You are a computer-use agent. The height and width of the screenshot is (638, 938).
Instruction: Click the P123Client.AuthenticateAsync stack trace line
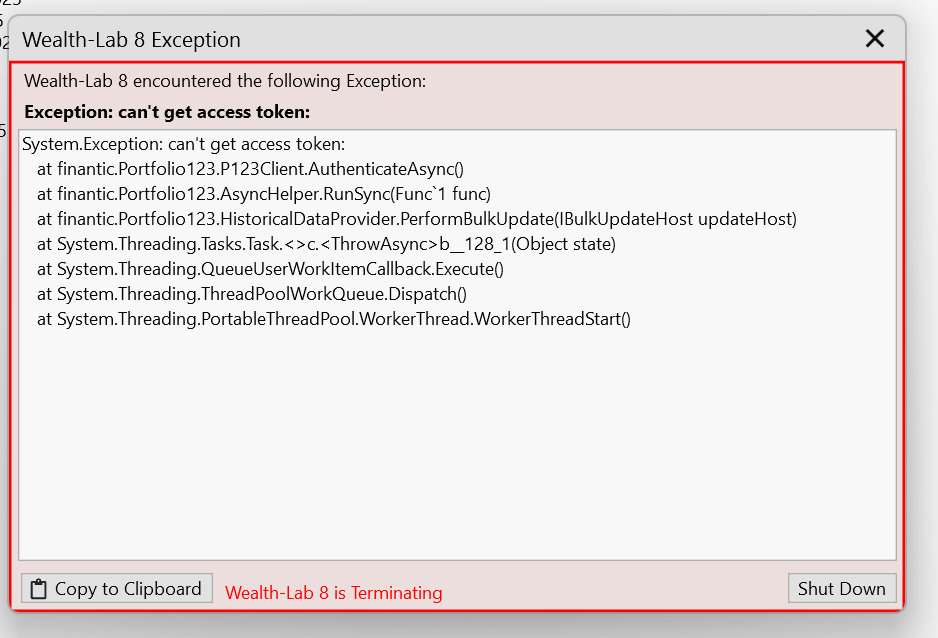(x=250, y=169)
